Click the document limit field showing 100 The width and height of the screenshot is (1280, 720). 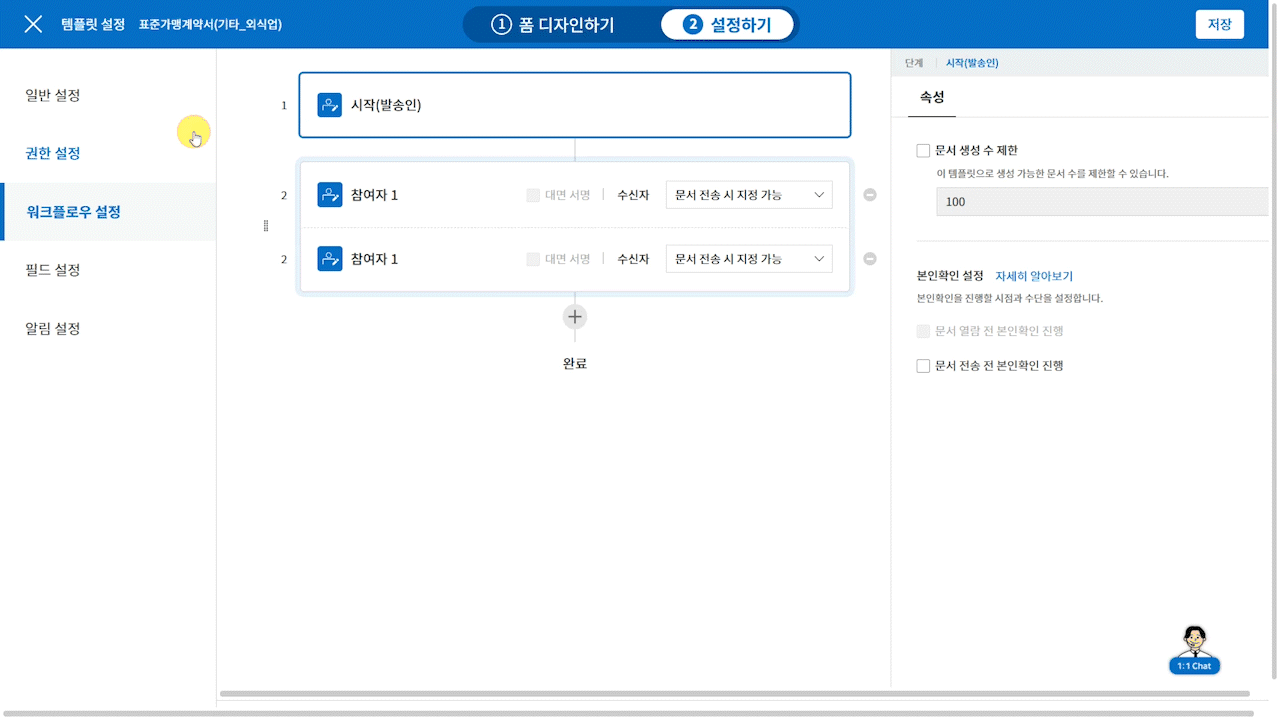coord(1100,202)
